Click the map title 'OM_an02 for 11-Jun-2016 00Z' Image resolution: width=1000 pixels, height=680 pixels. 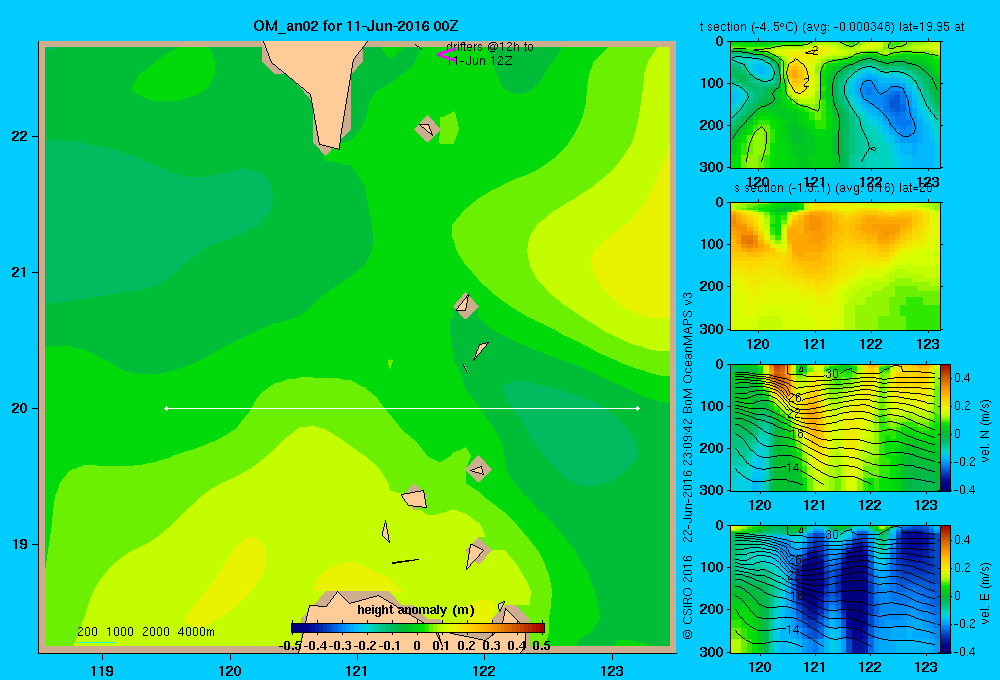(355, 26)
